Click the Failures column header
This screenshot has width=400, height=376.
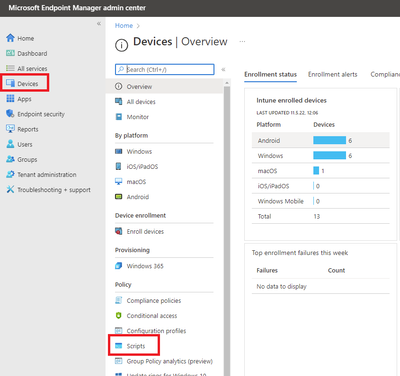(267, 270)
